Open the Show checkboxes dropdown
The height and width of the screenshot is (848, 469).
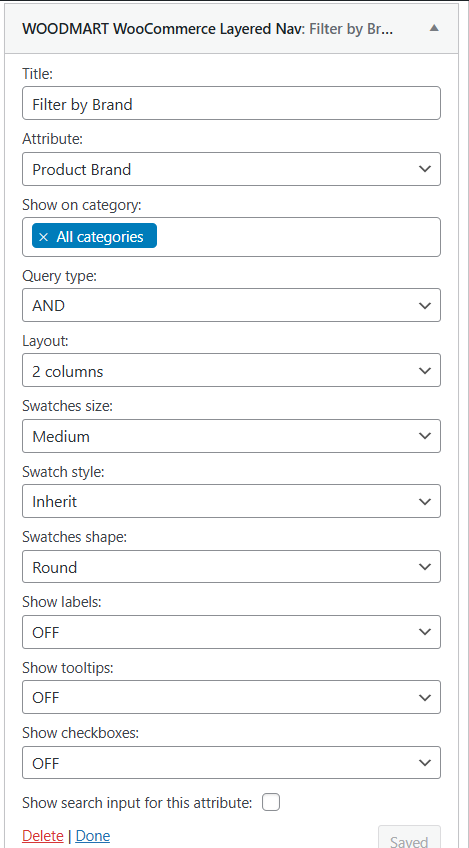(232, 763)
